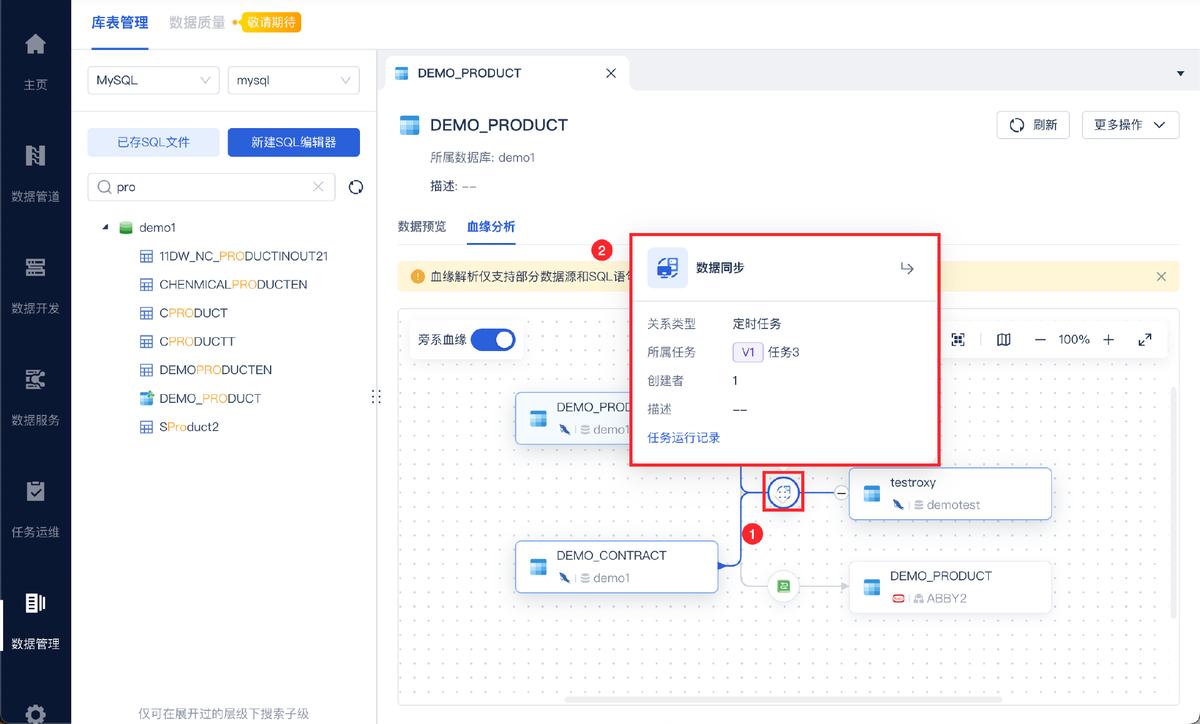Toggle the 旁系血缘 switch

[493, 340]
